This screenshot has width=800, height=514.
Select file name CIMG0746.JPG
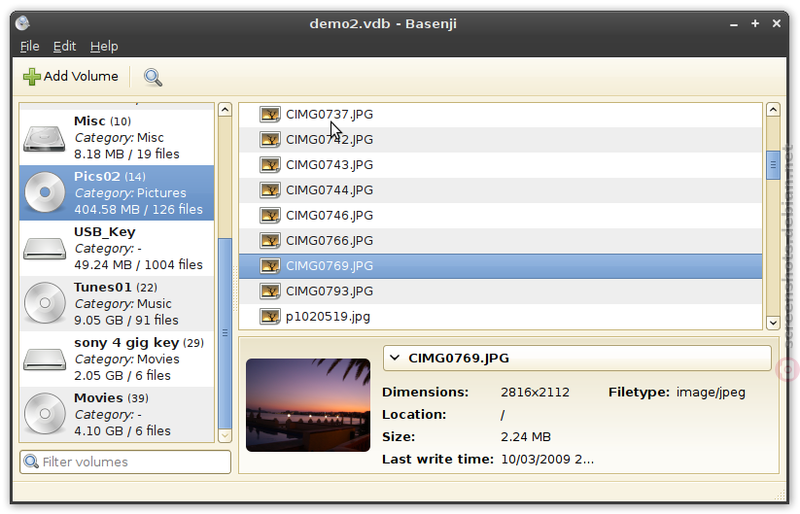329,215
